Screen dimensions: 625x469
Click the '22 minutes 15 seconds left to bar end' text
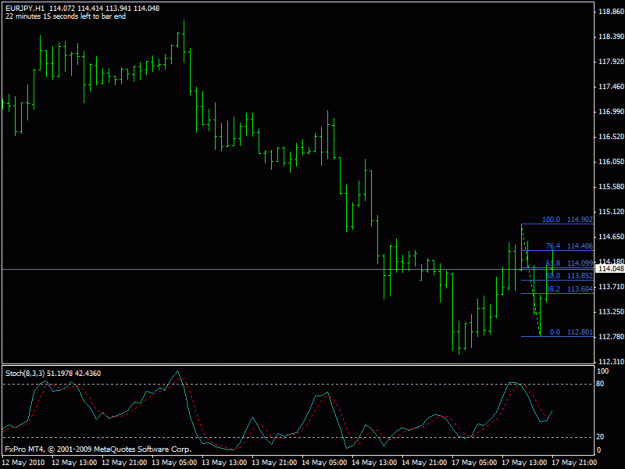pos(66,16)
